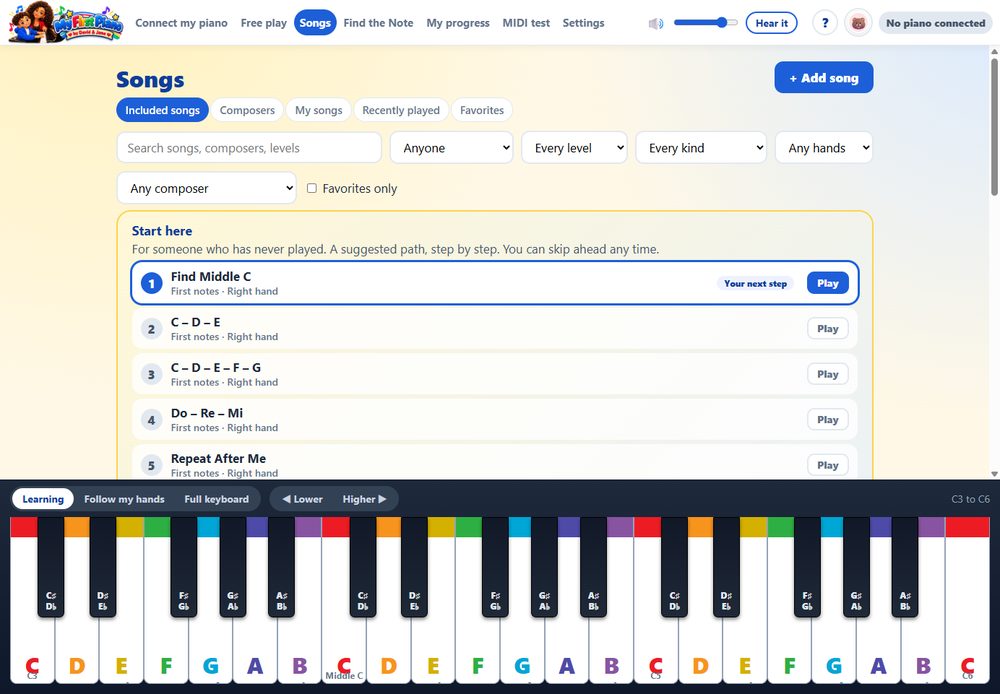Click the Add song button
The image size is (1000, 694).
tap(823, 78)
